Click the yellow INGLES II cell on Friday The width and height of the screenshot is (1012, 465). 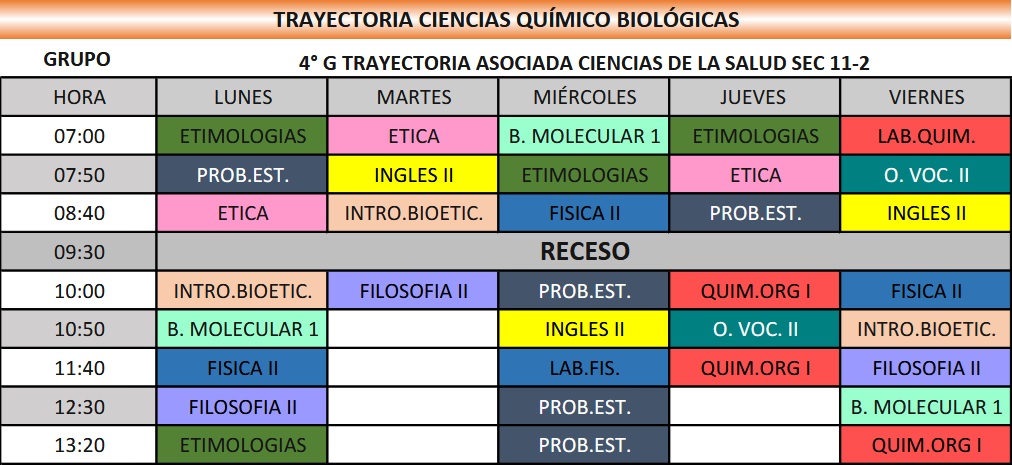[926, 213]
